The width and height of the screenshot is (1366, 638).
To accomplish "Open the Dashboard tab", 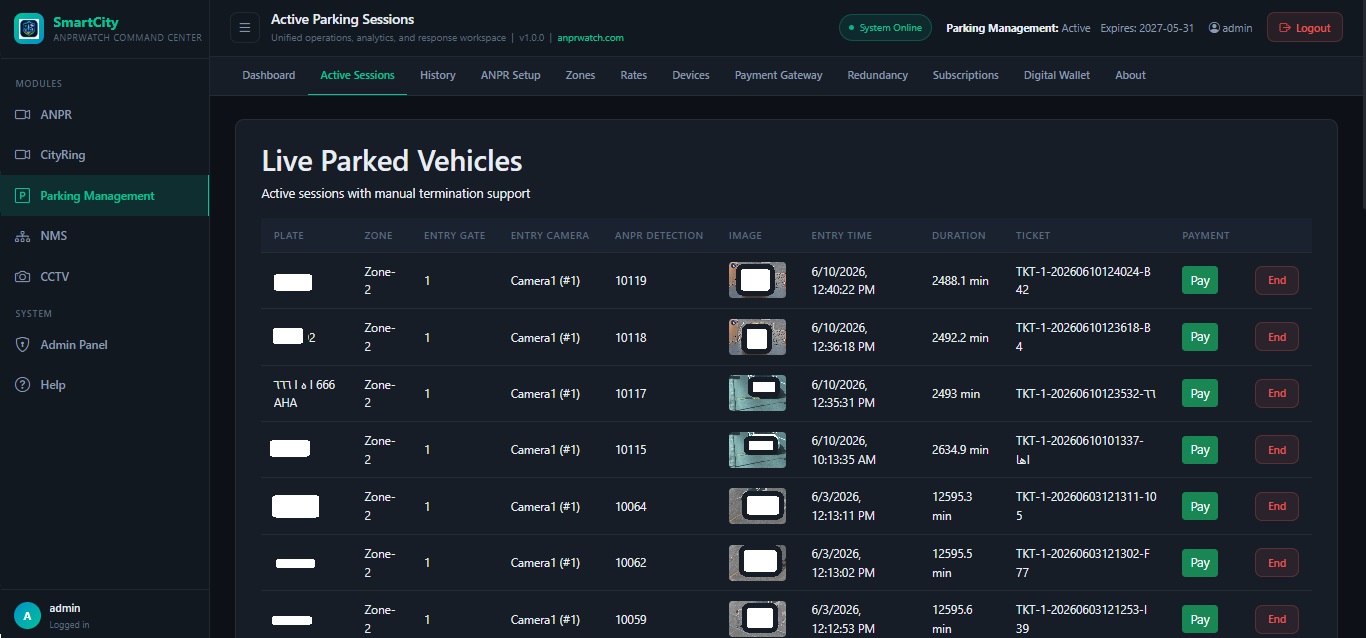I will (269, 75).
